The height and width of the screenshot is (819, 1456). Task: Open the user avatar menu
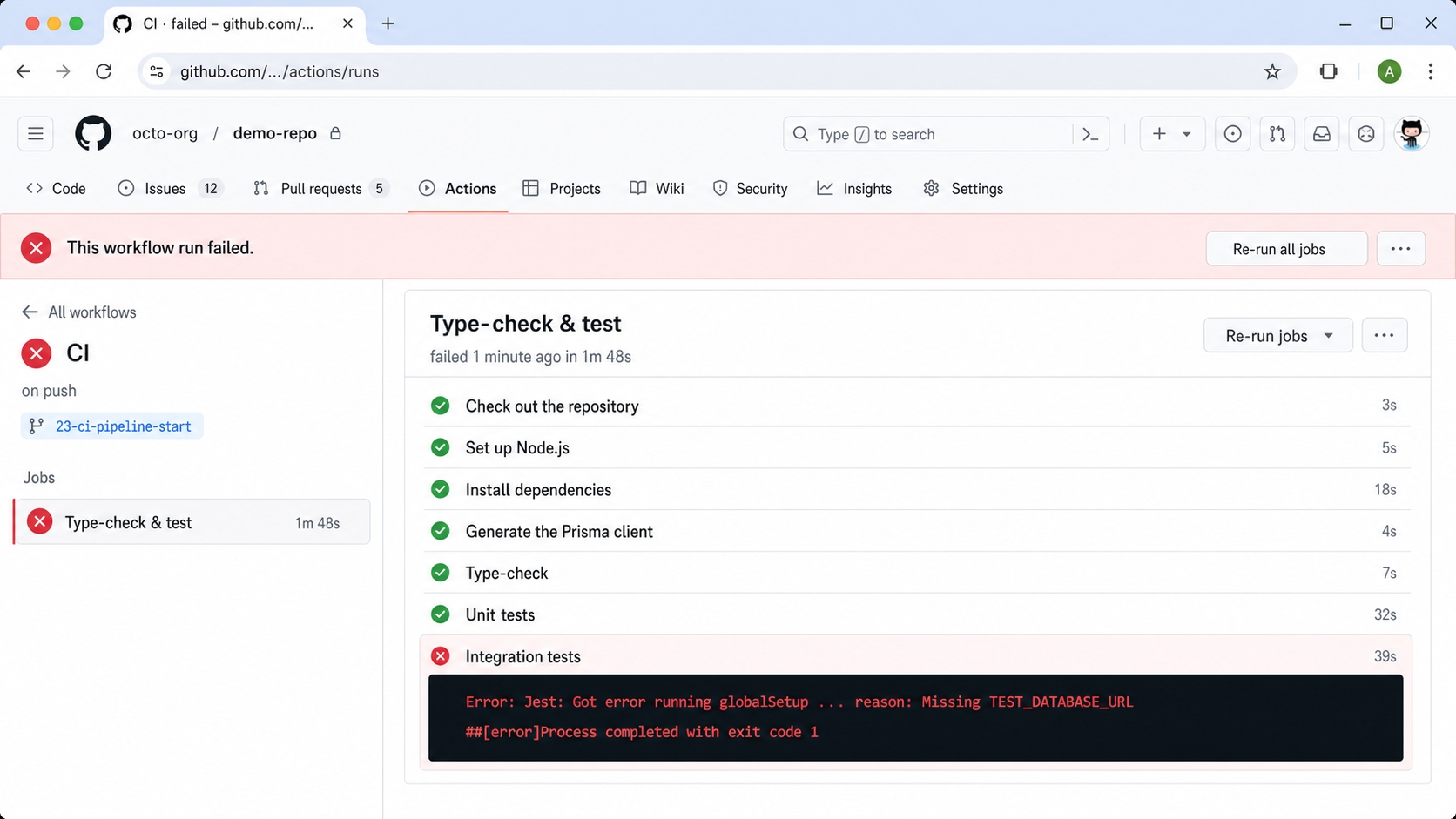[x=1411, y=134]
